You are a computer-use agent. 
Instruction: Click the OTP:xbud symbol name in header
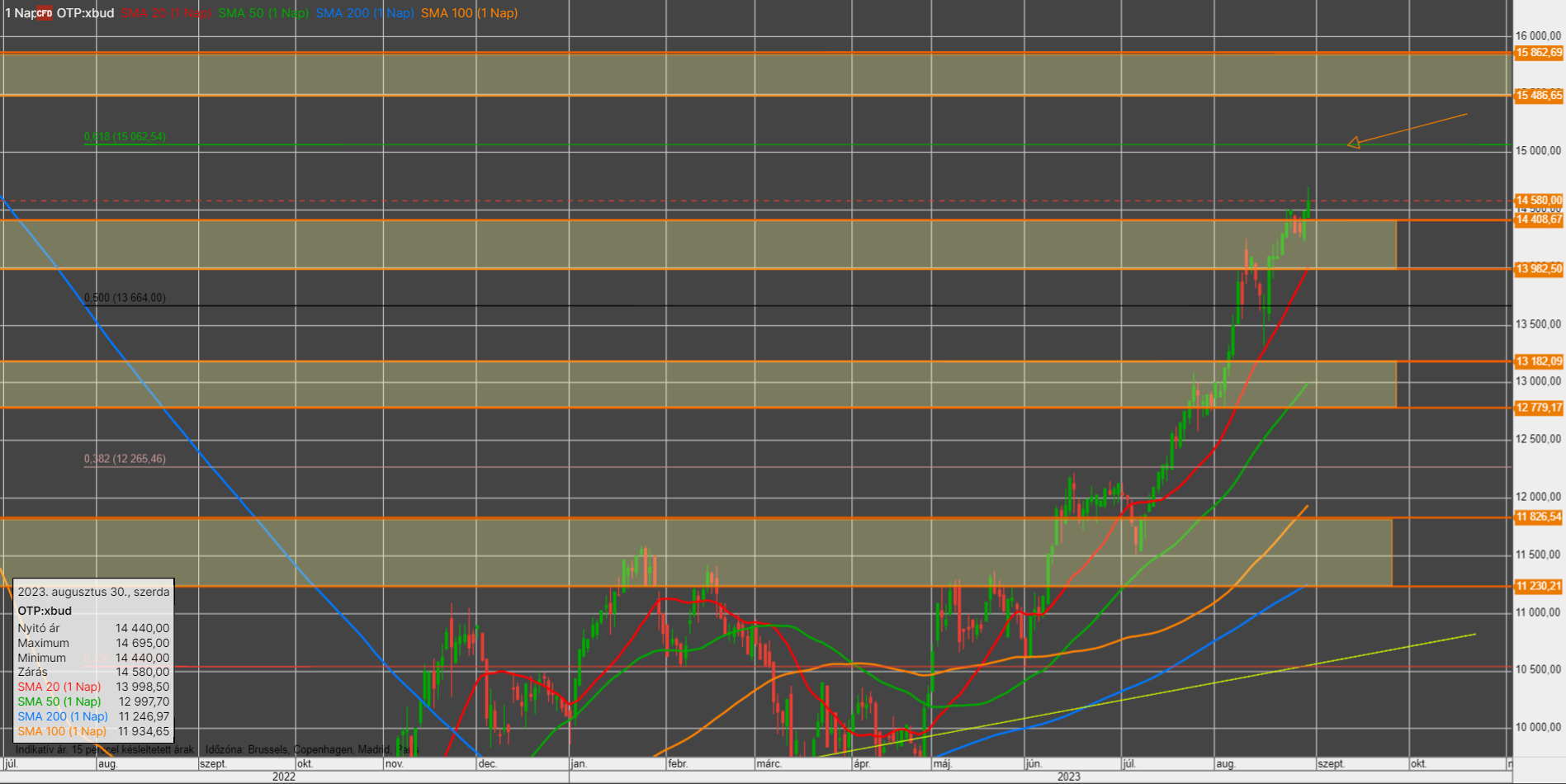pos(85,13)
